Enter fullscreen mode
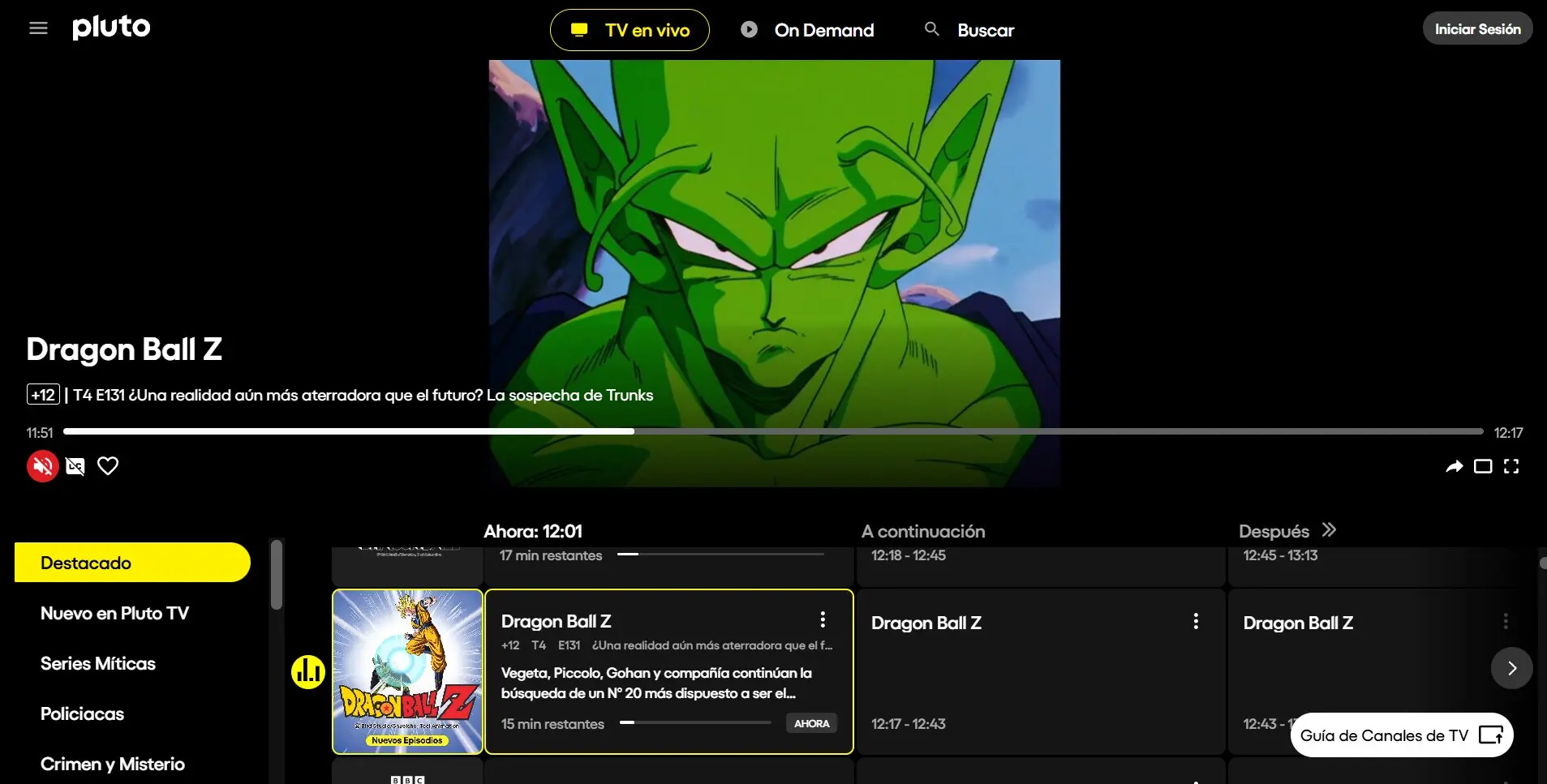 coord(1510,466)
